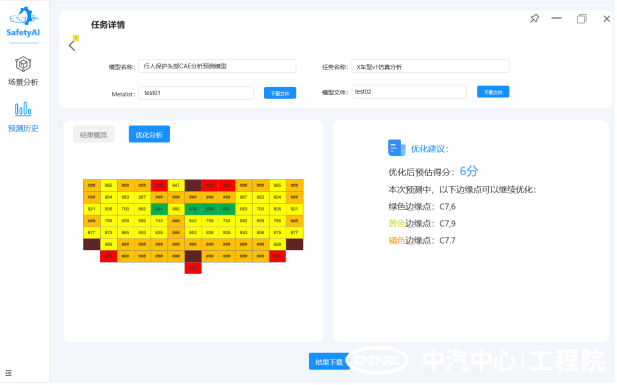Click the red cell at the heatmap's bottom tip
The image size is (617, 385).
193,268
